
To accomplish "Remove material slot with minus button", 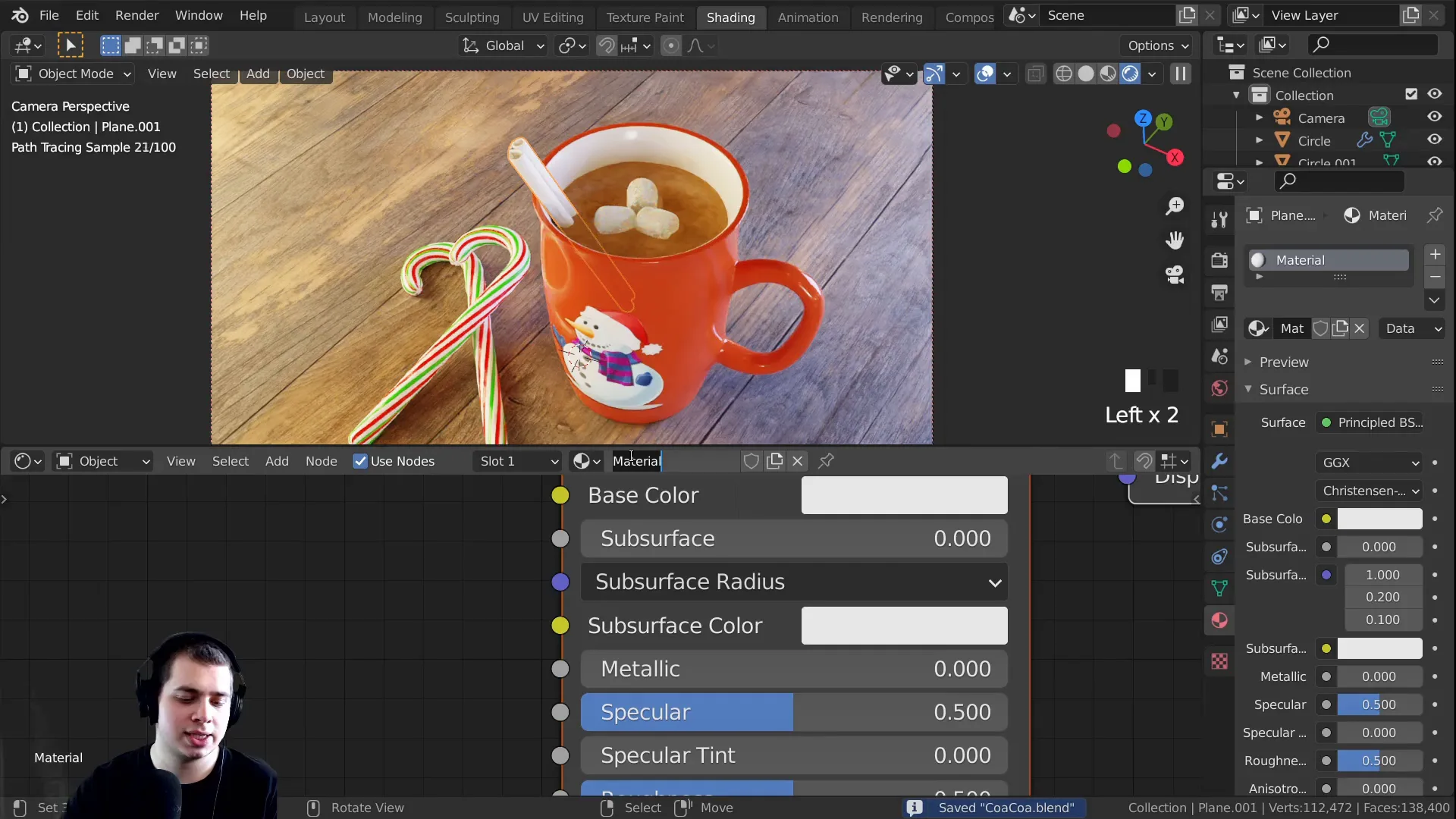I will pos(1435,277).
